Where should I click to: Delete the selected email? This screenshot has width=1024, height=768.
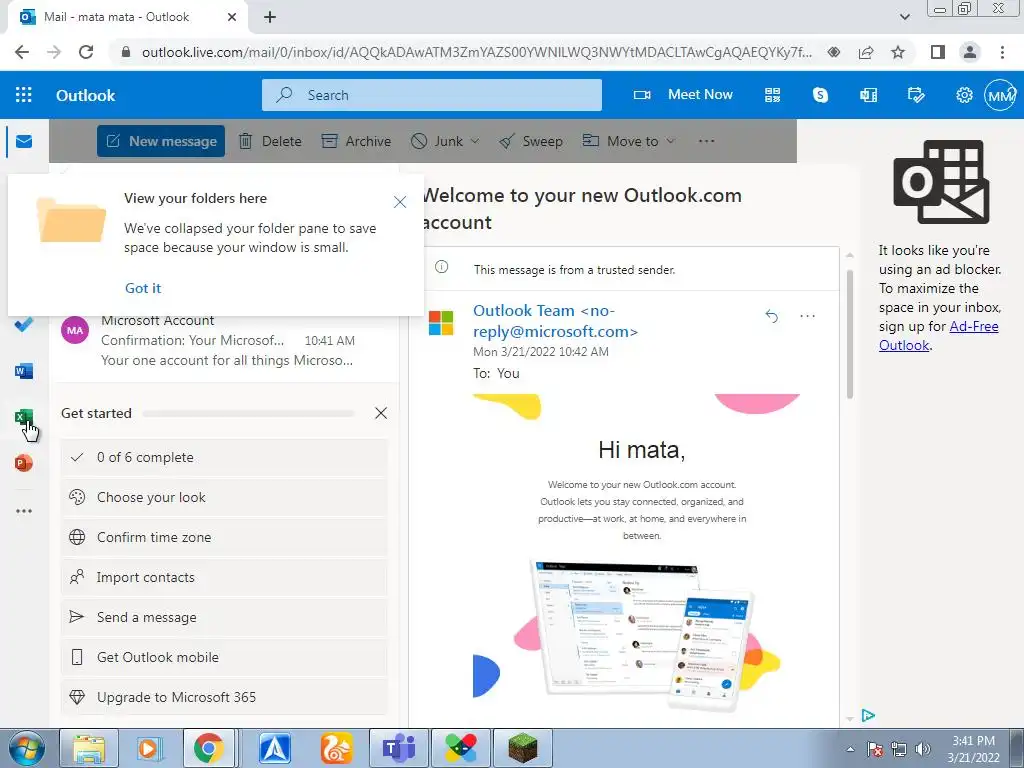[x=270, y=141]
